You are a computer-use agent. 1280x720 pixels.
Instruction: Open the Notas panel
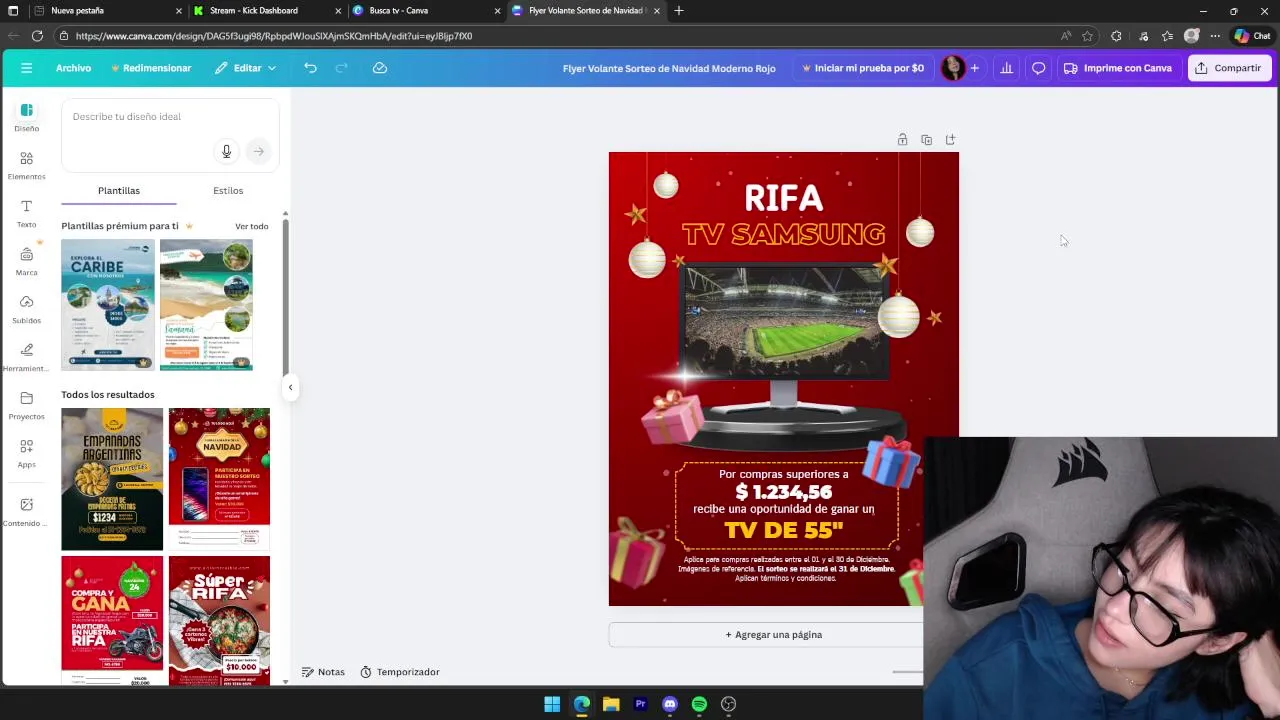coord(323,672)
